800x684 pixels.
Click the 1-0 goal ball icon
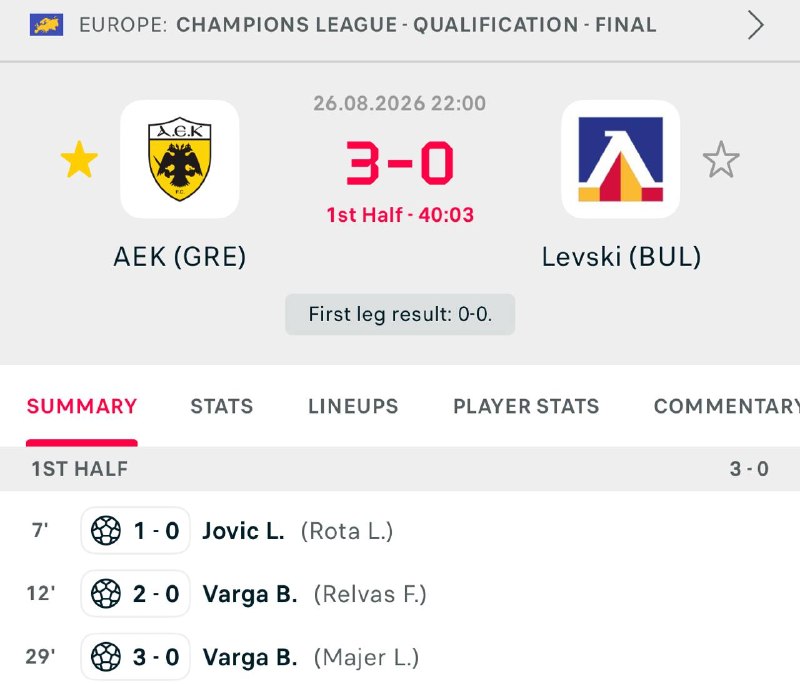(x=106, y=530)
